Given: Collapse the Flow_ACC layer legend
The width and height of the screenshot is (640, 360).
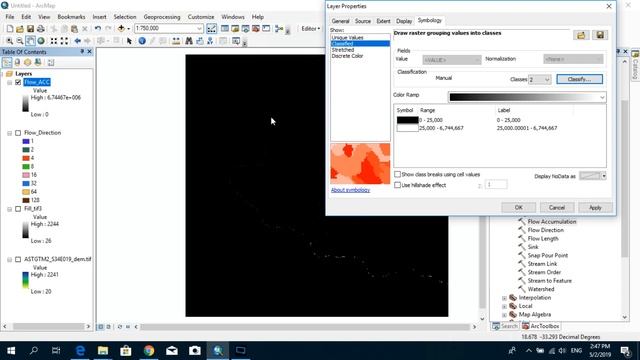Looking at the screenshot, I should 9,82.
